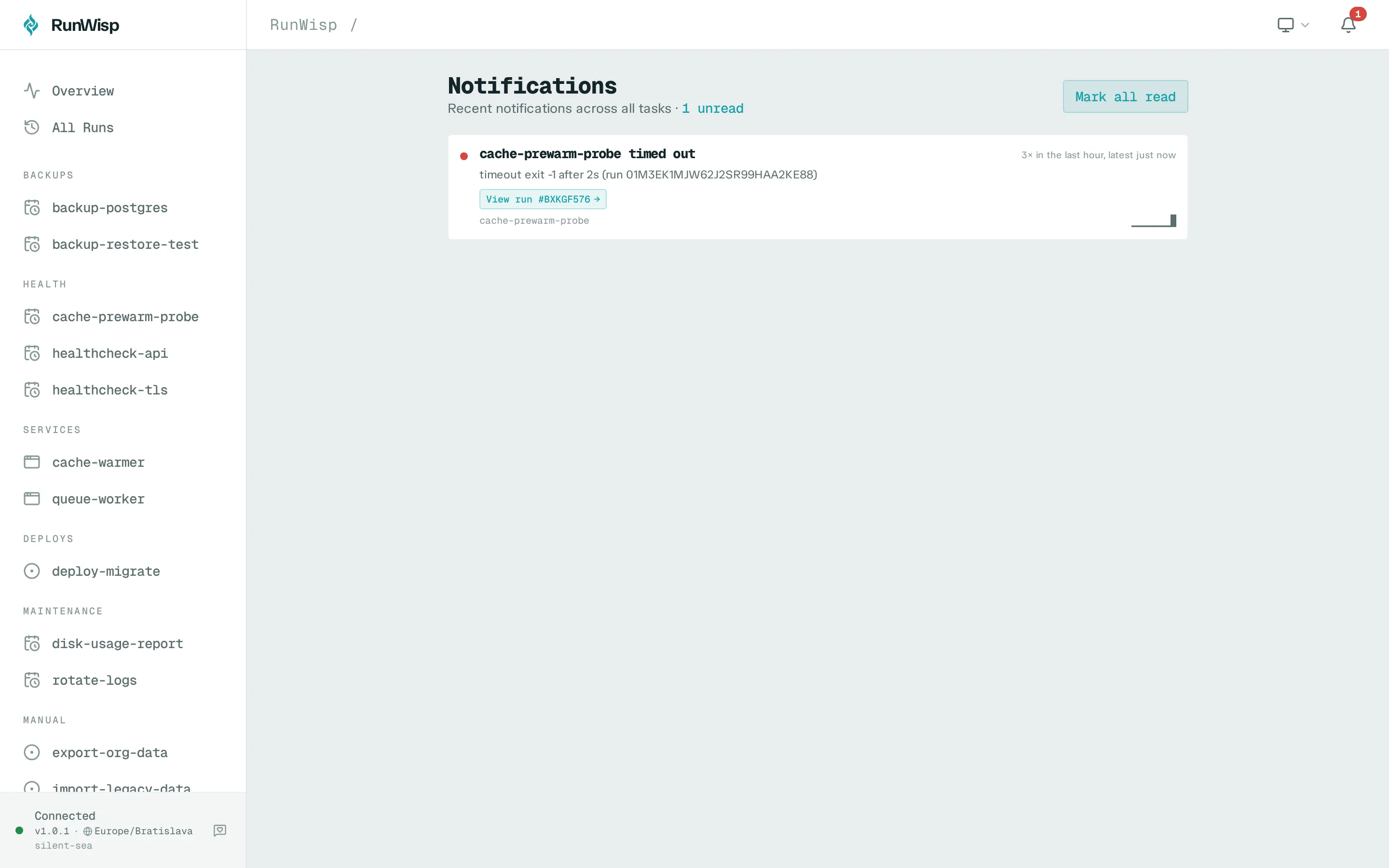Click the cache-warmer service window icon
The width and height of the screenshot is (1389, 868).
[x=31, y=462]
